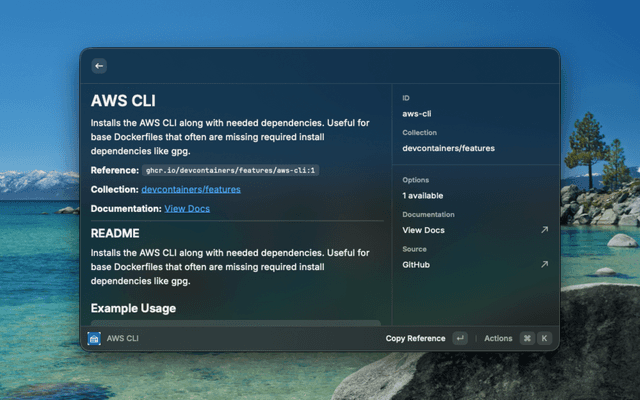Click the arrow icon beside GitHub source
This screenshot has height=400, width=640.
(x=544, y=265)
